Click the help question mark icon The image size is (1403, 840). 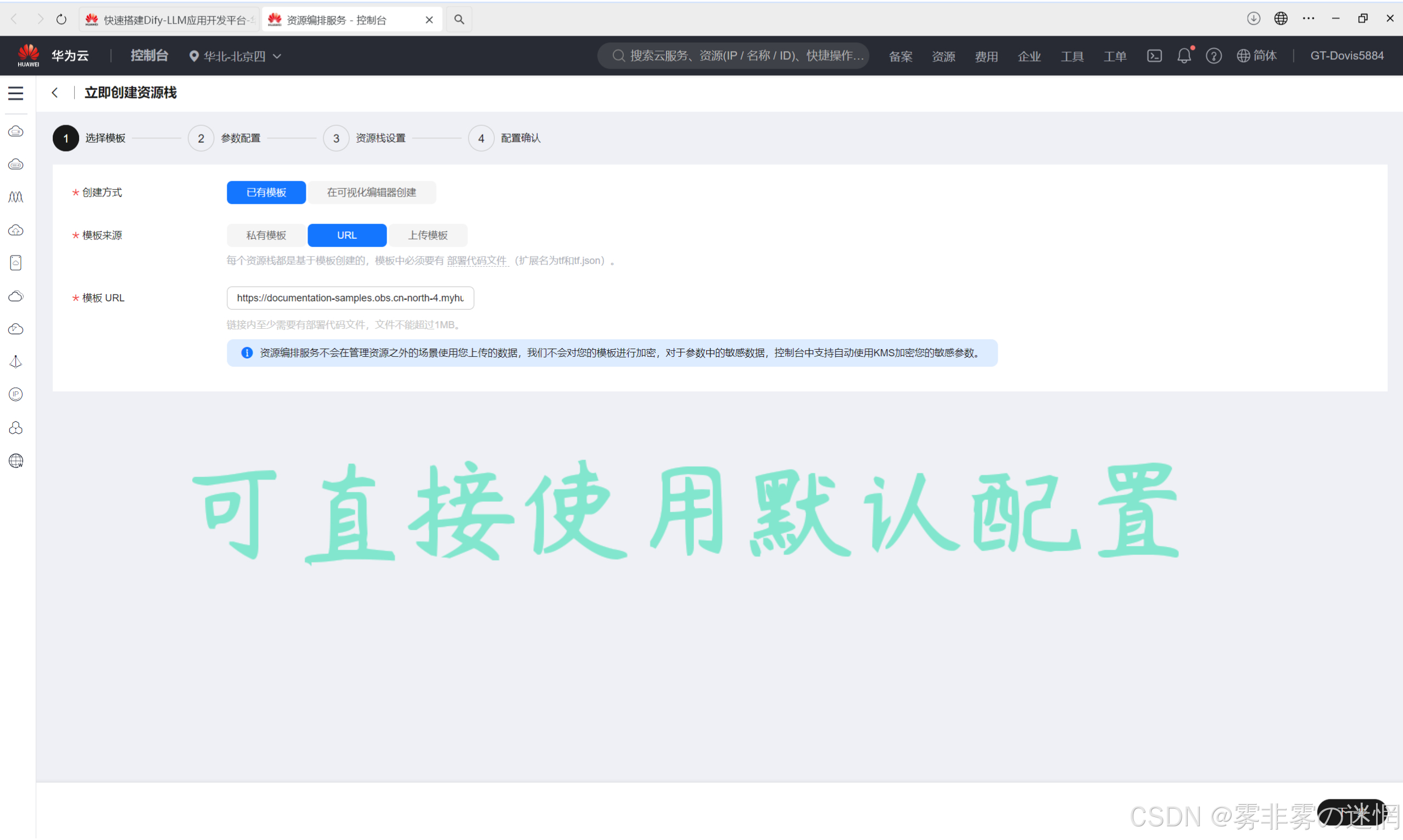point(1213,55)
